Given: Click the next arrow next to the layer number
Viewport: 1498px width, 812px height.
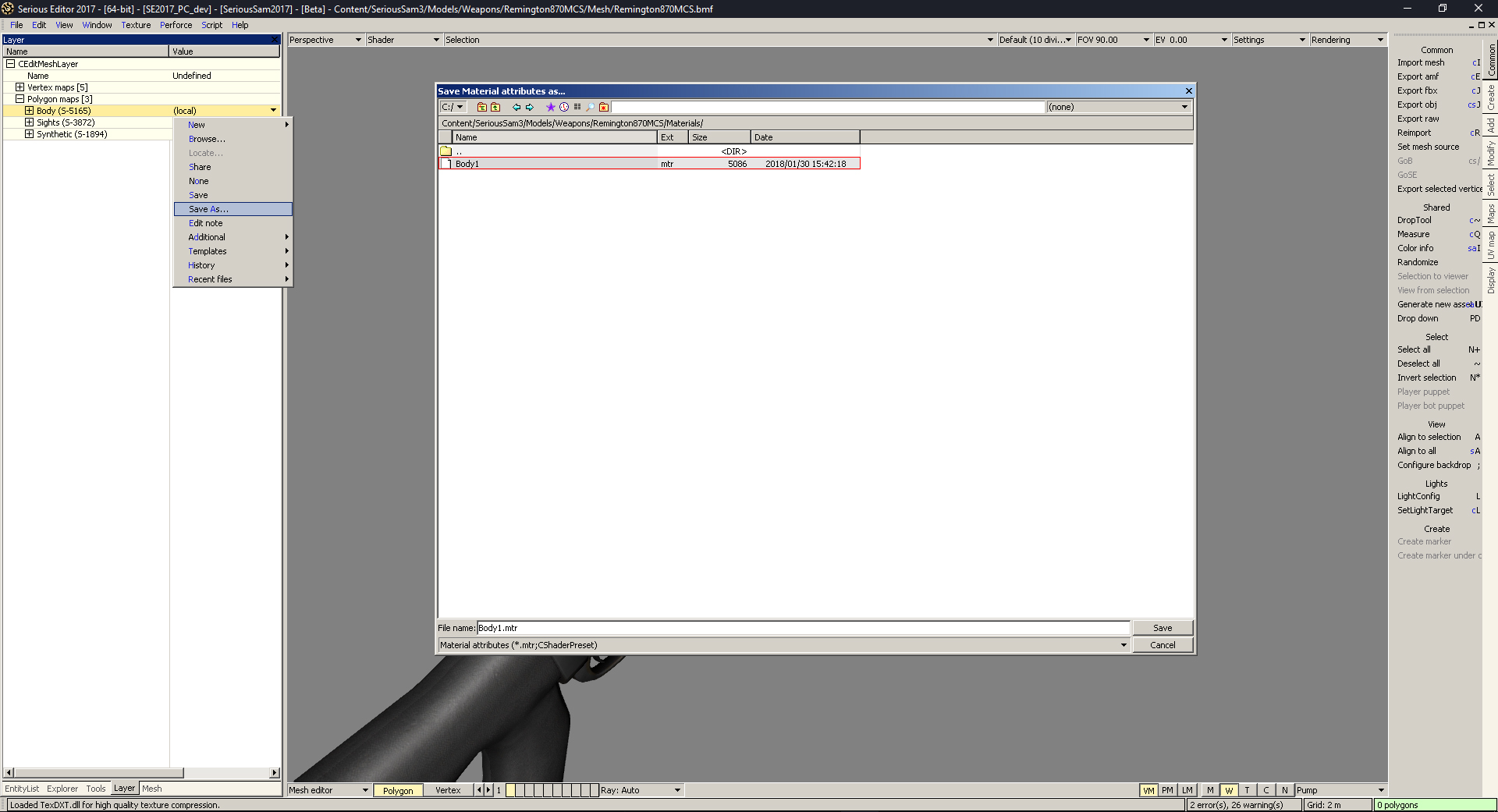Looking at the screenshot, I should point(488,790).
